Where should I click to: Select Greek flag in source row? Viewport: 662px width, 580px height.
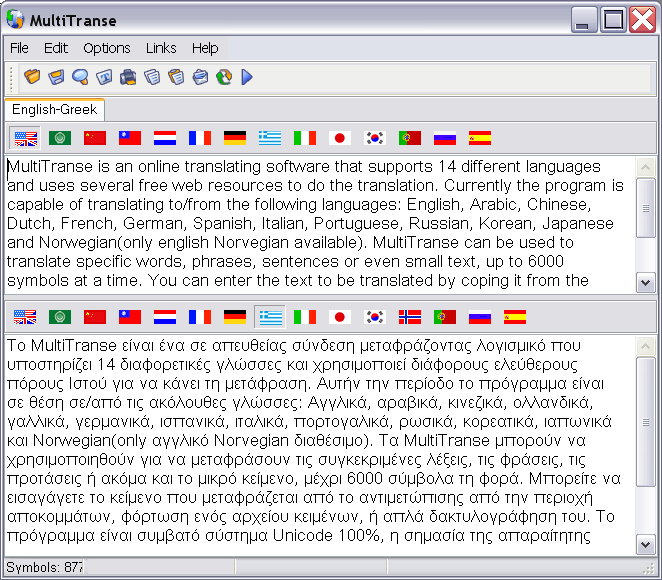coord(270,138)
